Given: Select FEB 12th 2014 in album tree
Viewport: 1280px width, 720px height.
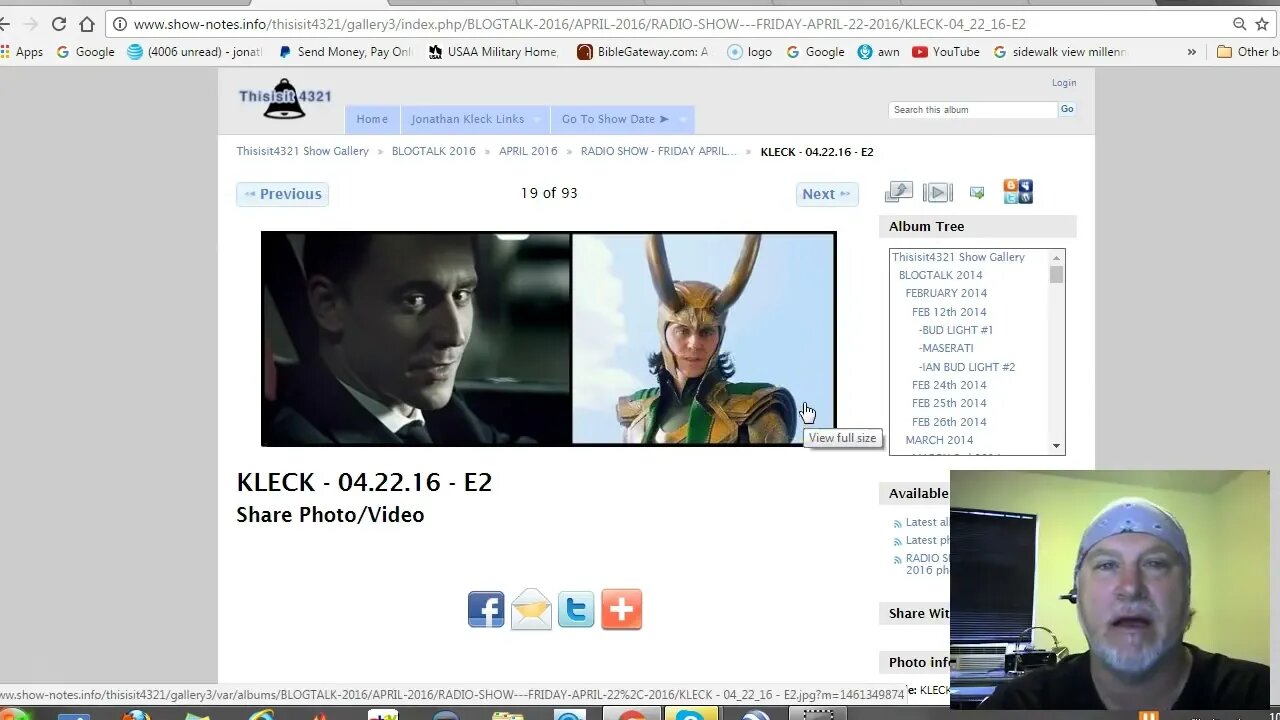Looking at the screenshot, I should [x=949, y=312].
